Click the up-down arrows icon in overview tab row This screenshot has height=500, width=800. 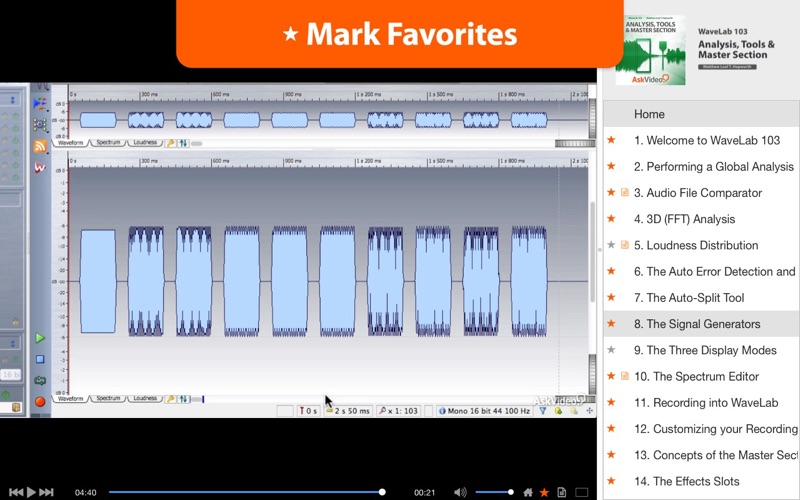183,143
